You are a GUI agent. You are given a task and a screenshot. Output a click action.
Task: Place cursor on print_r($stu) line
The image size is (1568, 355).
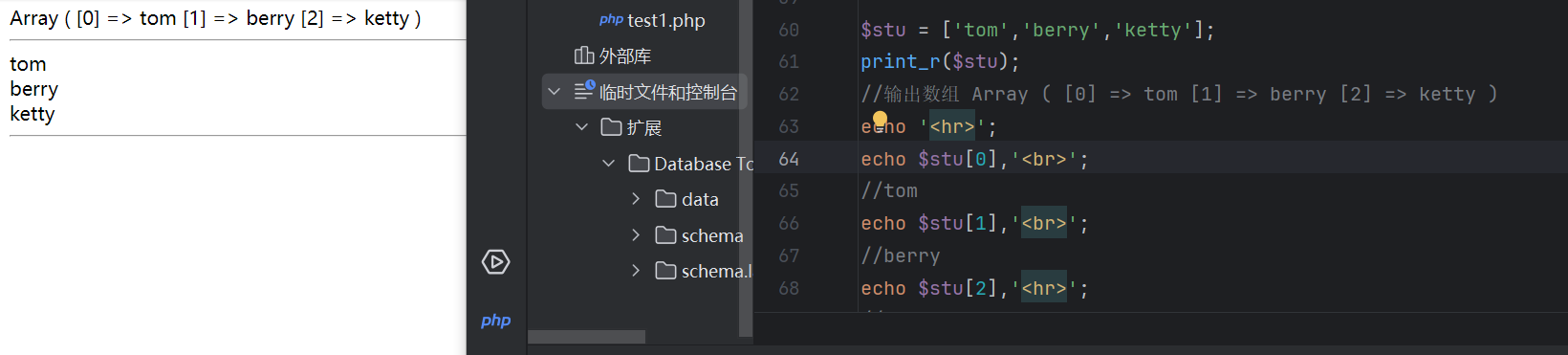pos(940,61)
